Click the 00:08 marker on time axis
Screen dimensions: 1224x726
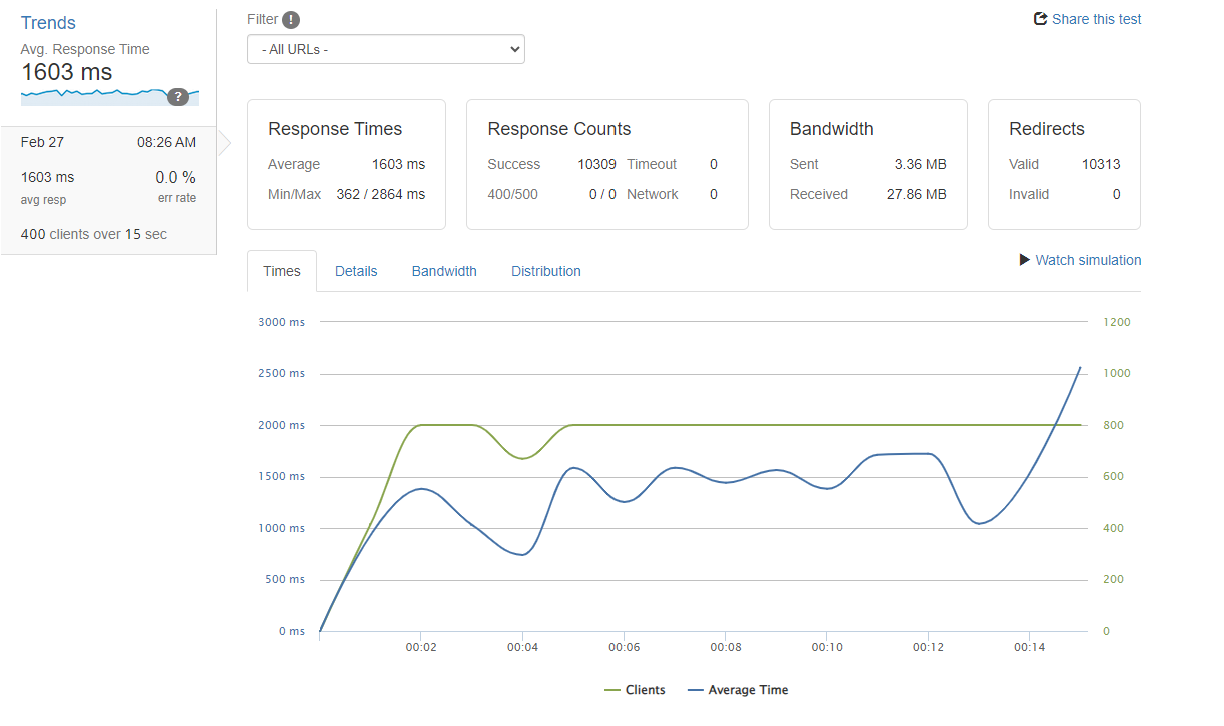[726, 647]
